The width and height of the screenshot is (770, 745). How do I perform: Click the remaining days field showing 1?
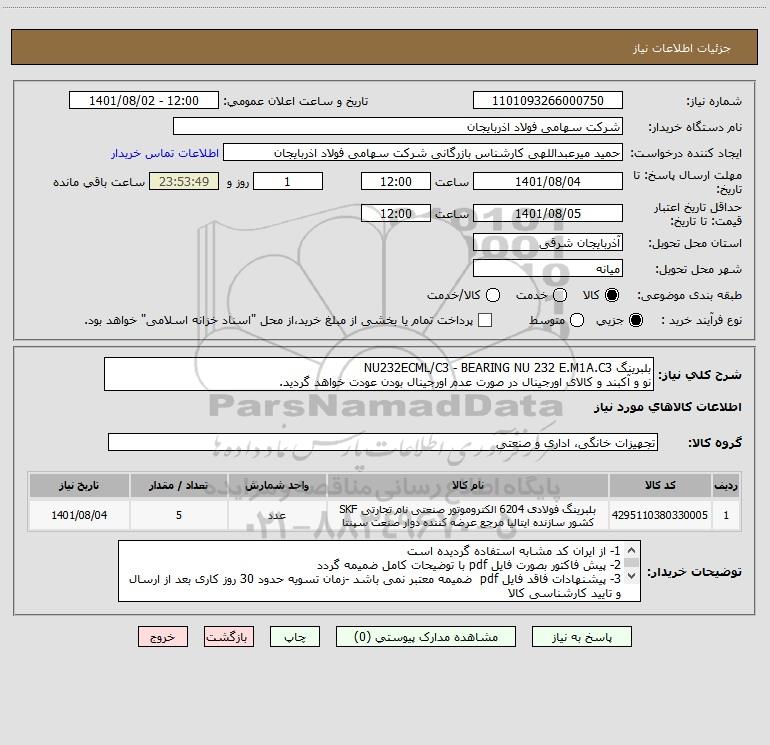(x=288, y=181)
